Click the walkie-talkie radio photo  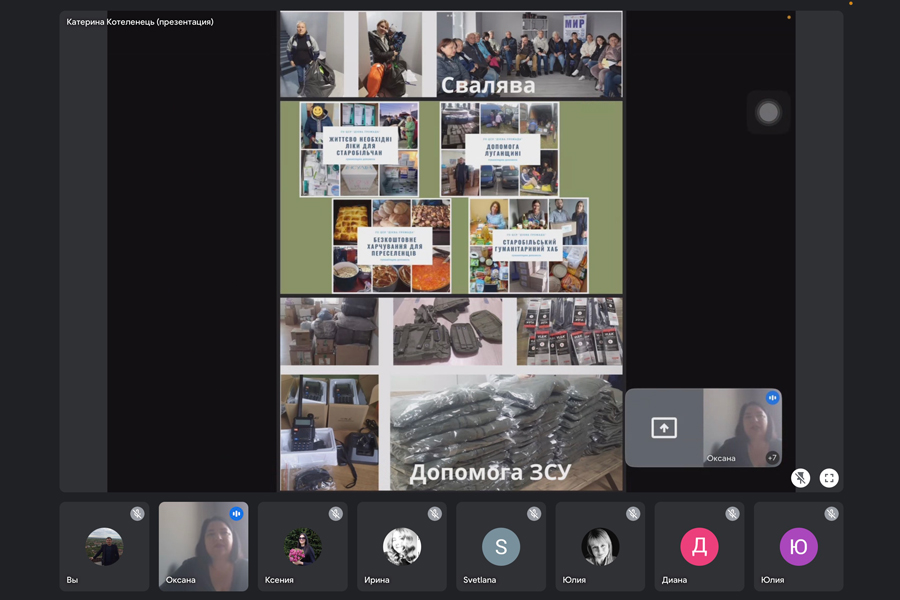[329, 432]
